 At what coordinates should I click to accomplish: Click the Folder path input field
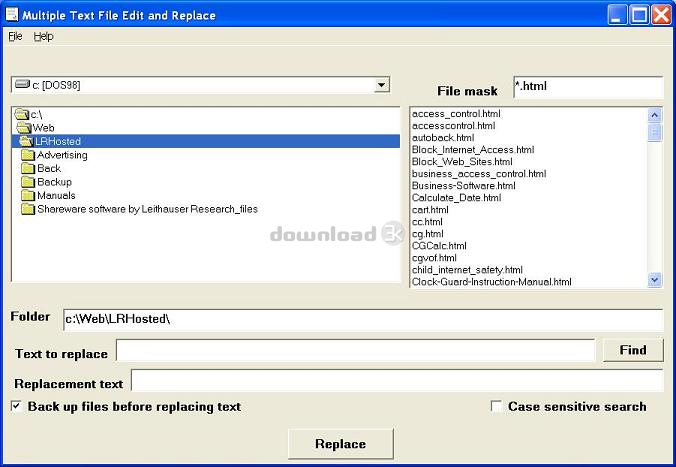click(x=363, y=320)
